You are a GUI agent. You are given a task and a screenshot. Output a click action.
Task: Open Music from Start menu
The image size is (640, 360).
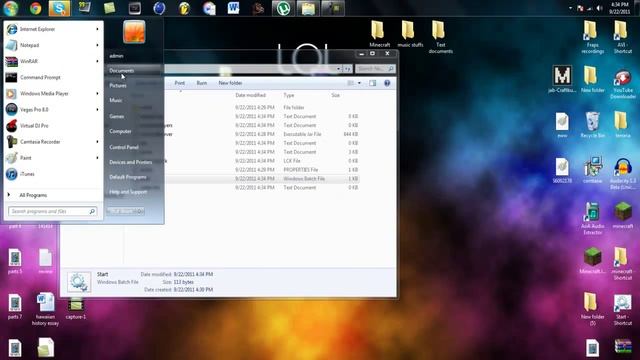point(116,100)
